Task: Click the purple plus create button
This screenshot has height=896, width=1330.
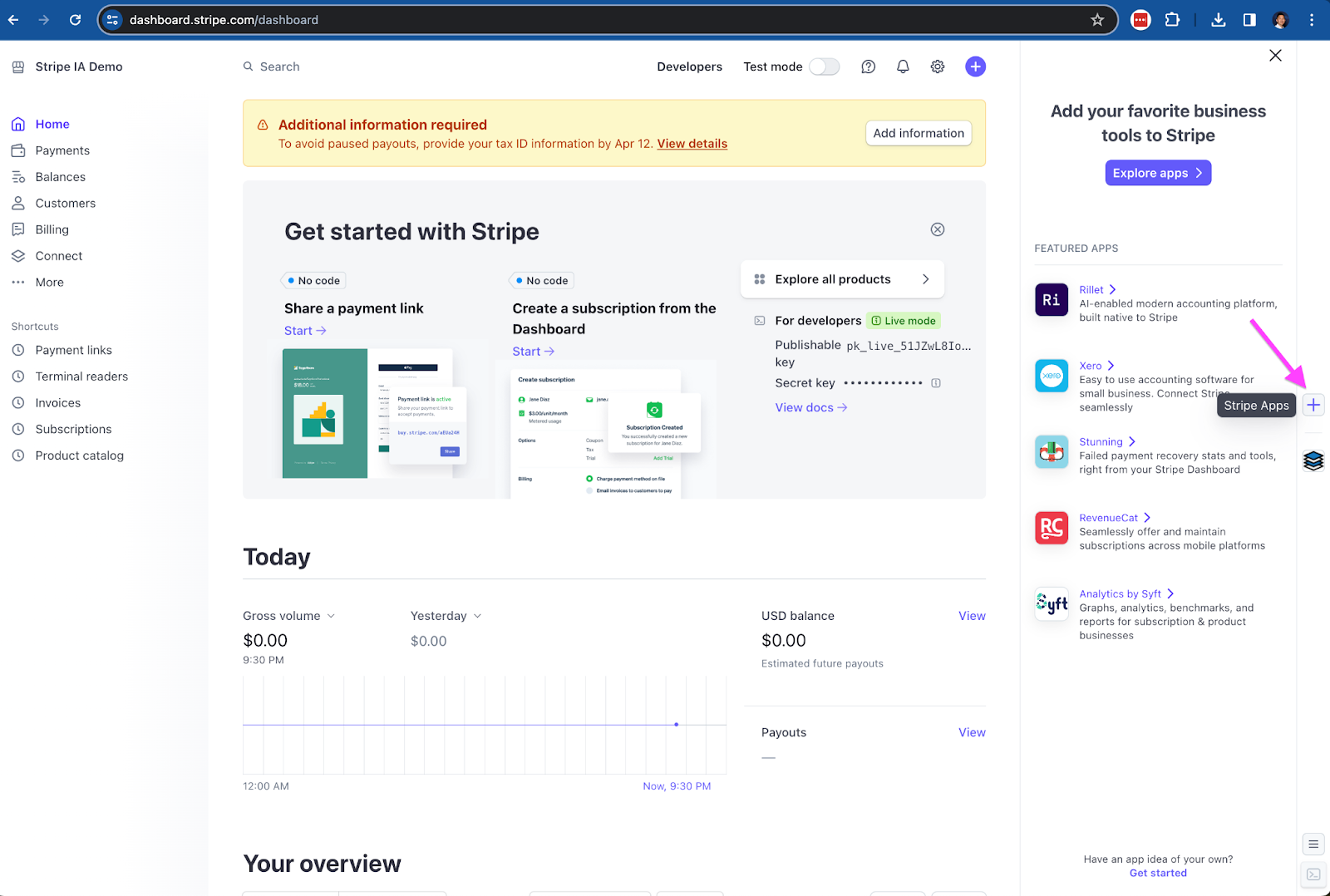Action: (x=975, y=66)
